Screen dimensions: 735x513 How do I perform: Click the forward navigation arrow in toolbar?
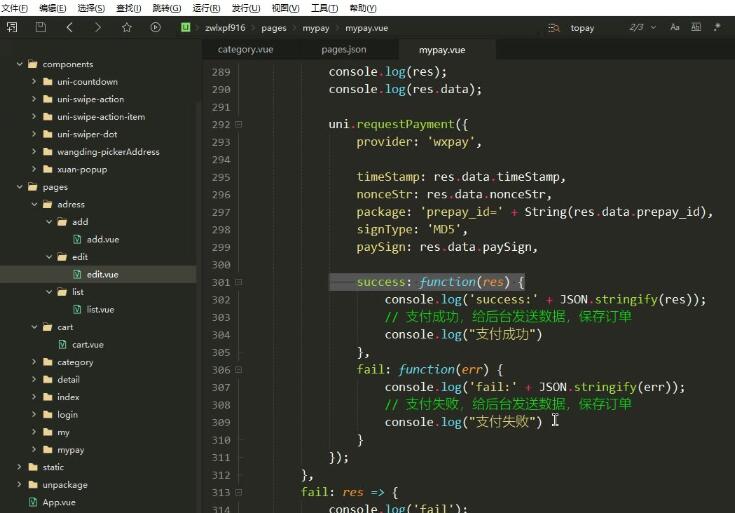pyautogui.click(x=98, y=28)
